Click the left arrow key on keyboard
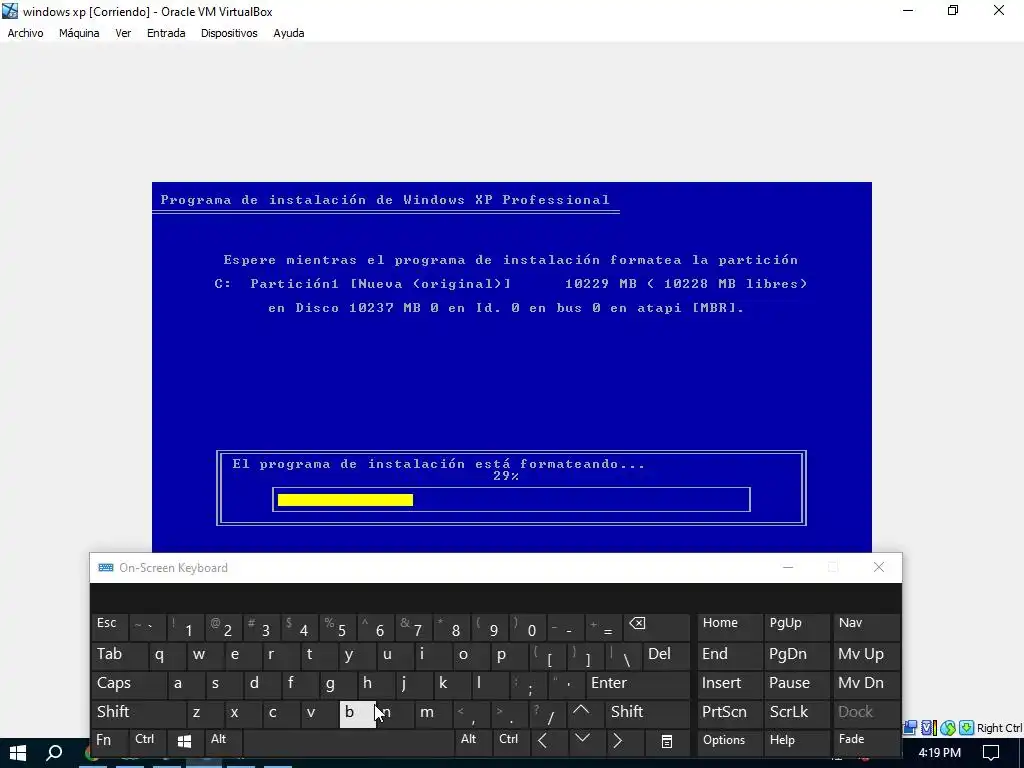Screen dimensions: 1024x768 (x=543, y=741)
